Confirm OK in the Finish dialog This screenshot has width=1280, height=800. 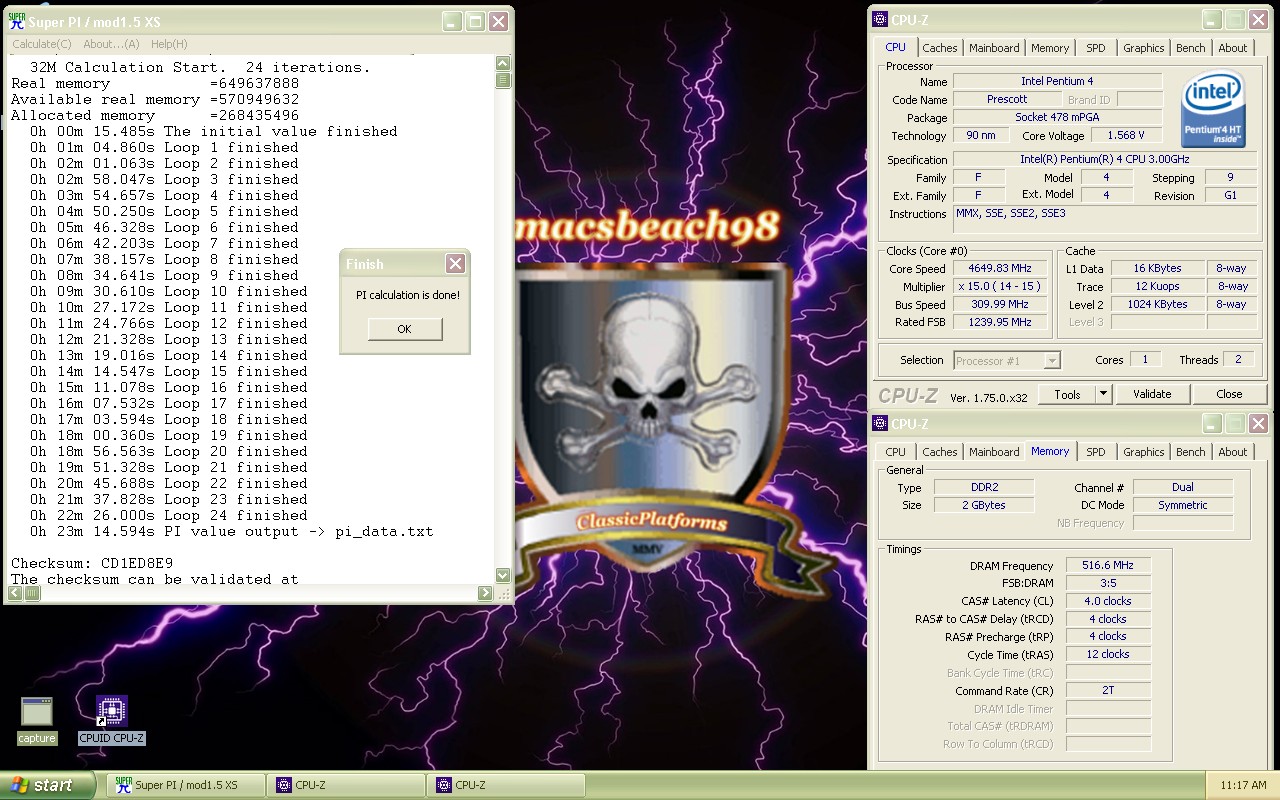pos(404,329)
